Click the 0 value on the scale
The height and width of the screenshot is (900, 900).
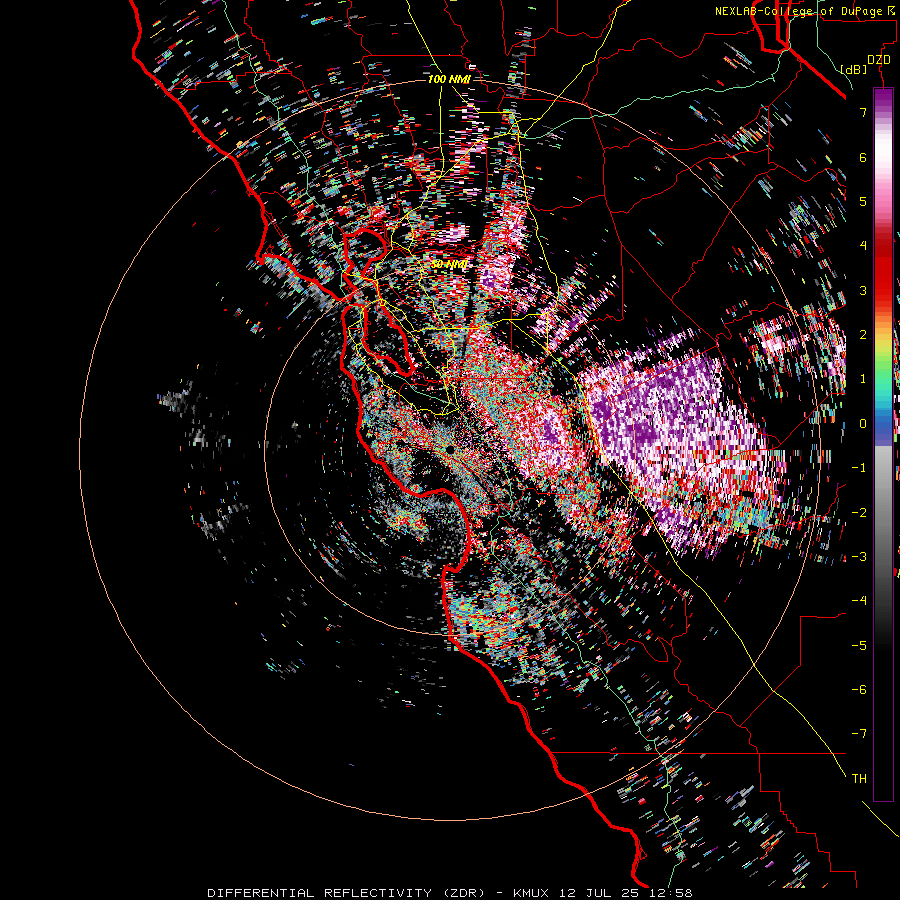tap(863, 424)
